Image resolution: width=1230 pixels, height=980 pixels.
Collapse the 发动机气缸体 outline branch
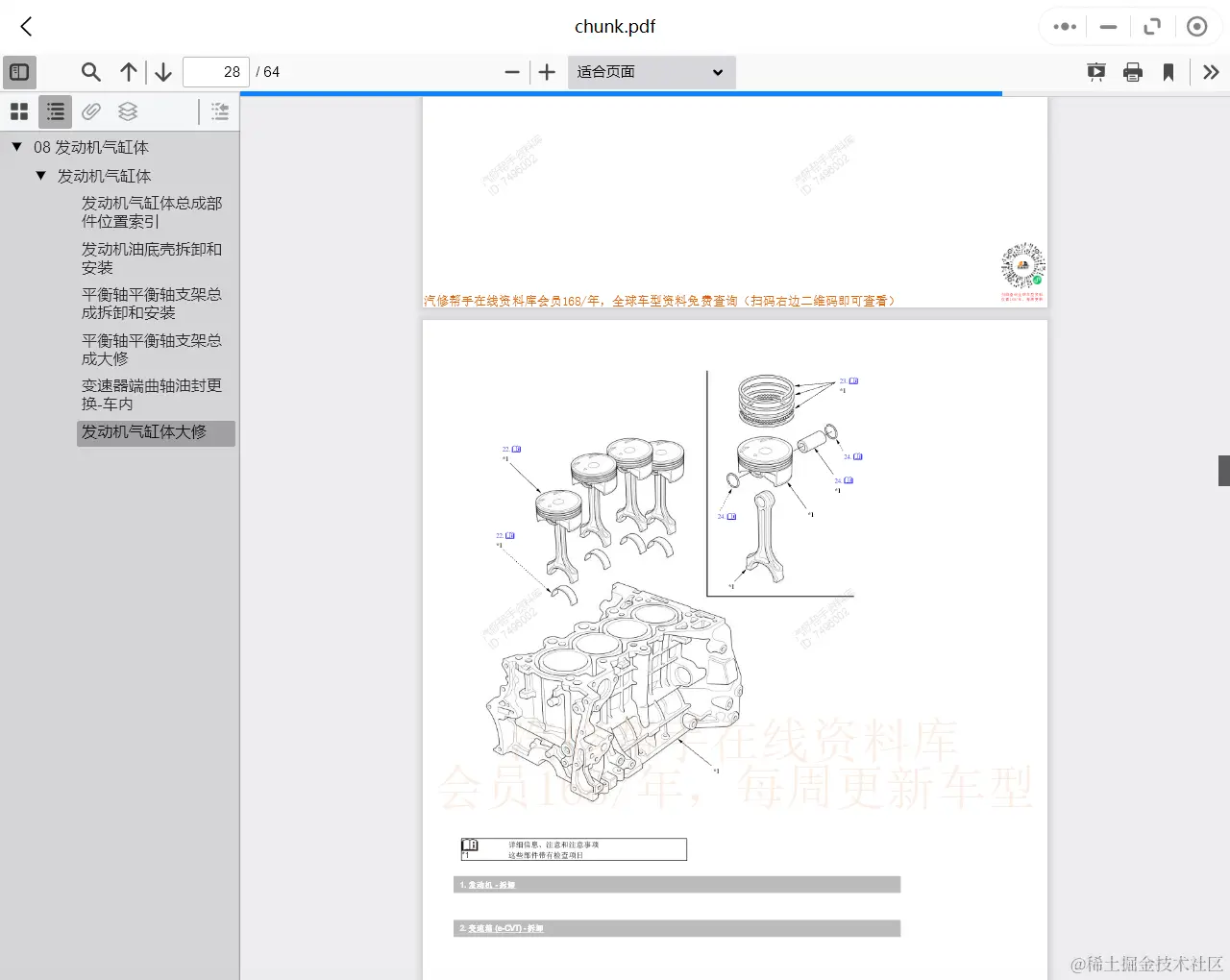tap(40, 175)
